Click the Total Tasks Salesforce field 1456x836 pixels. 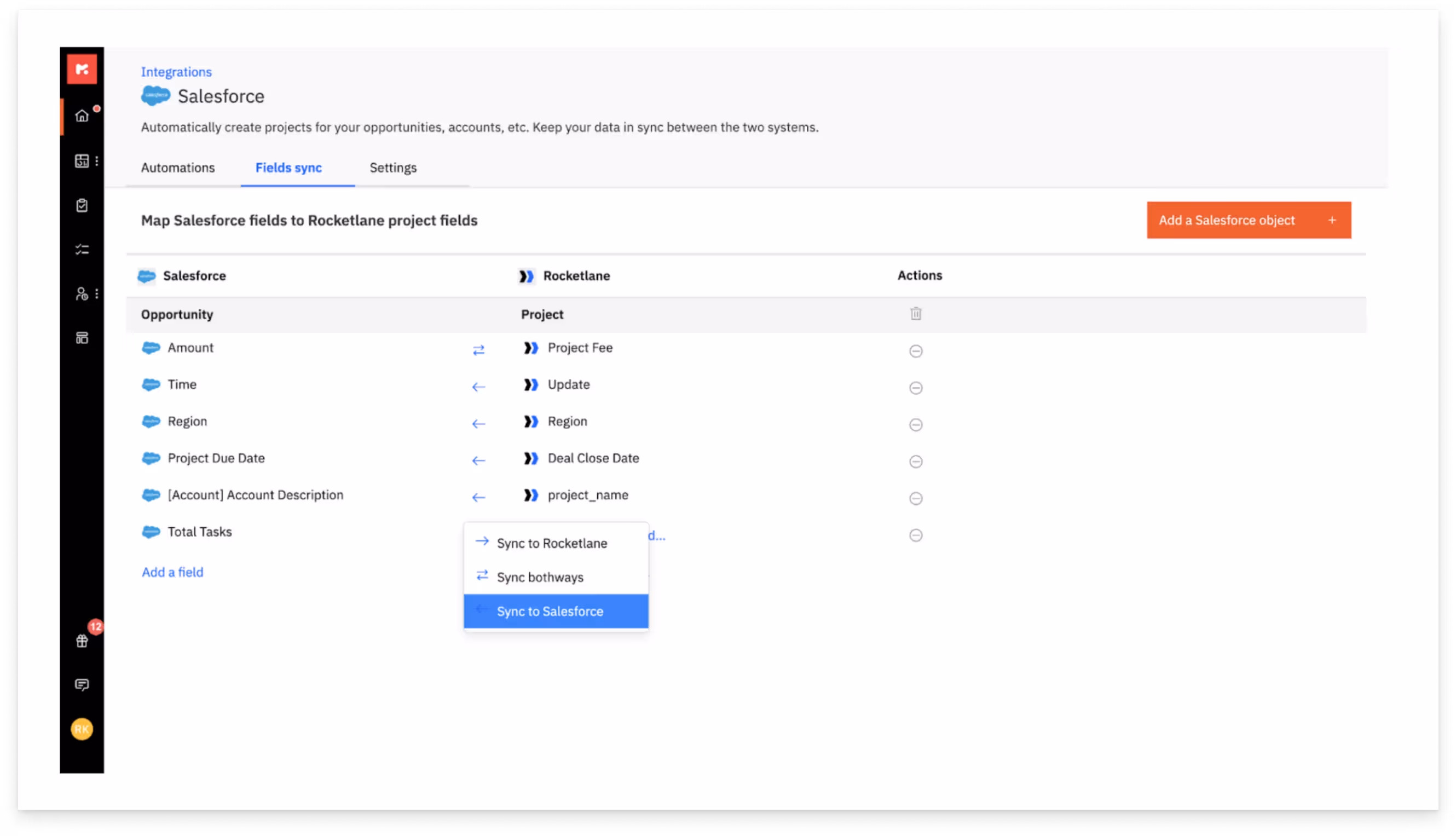click(199, 532)
